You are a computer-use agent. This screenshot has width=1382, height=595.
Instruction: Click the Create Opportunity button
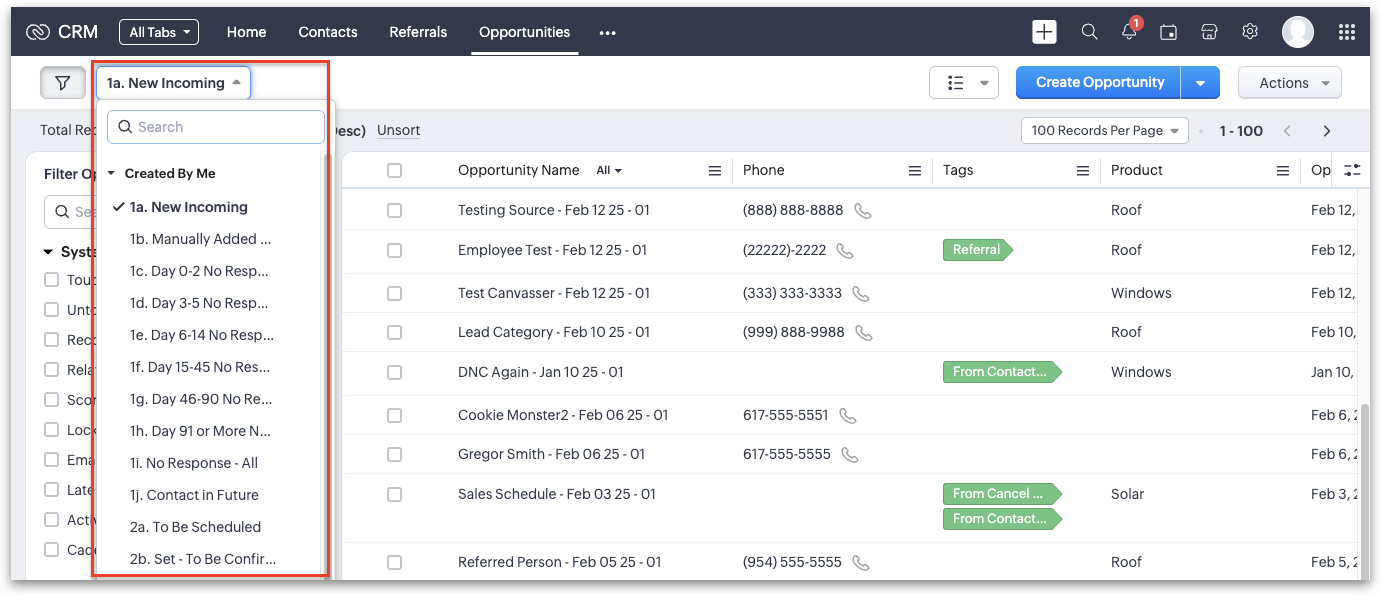(x=1099, y=83)
